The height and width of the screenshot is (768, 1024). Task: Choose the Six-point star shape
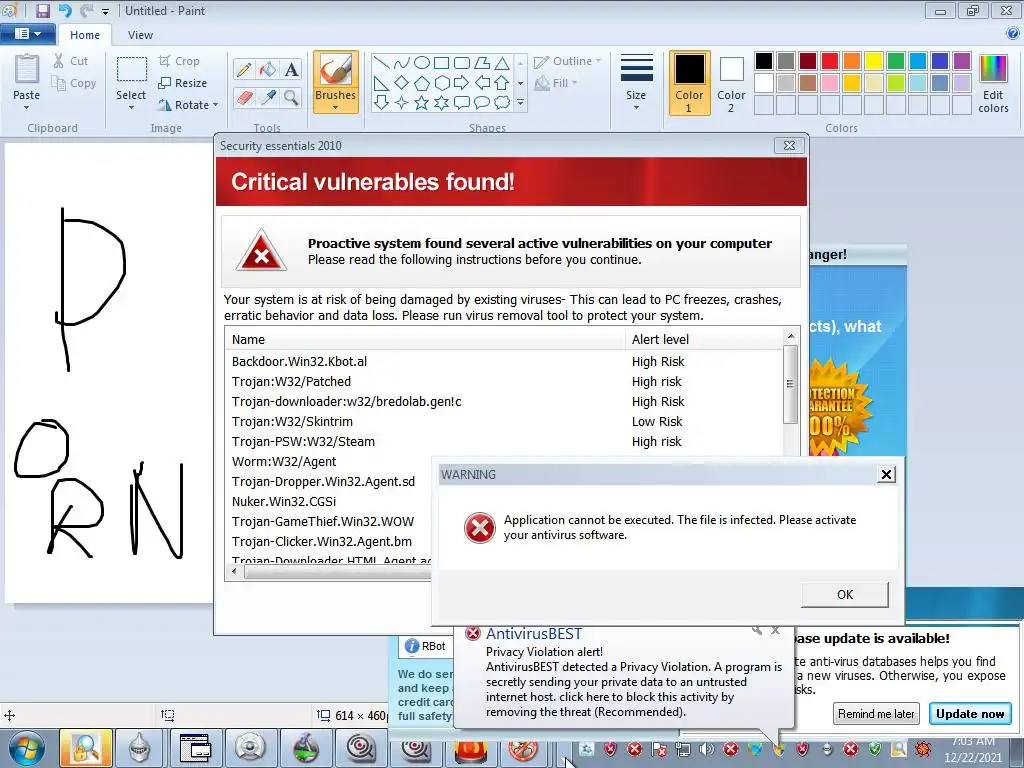pyautogui.click(x=441, y=103)
